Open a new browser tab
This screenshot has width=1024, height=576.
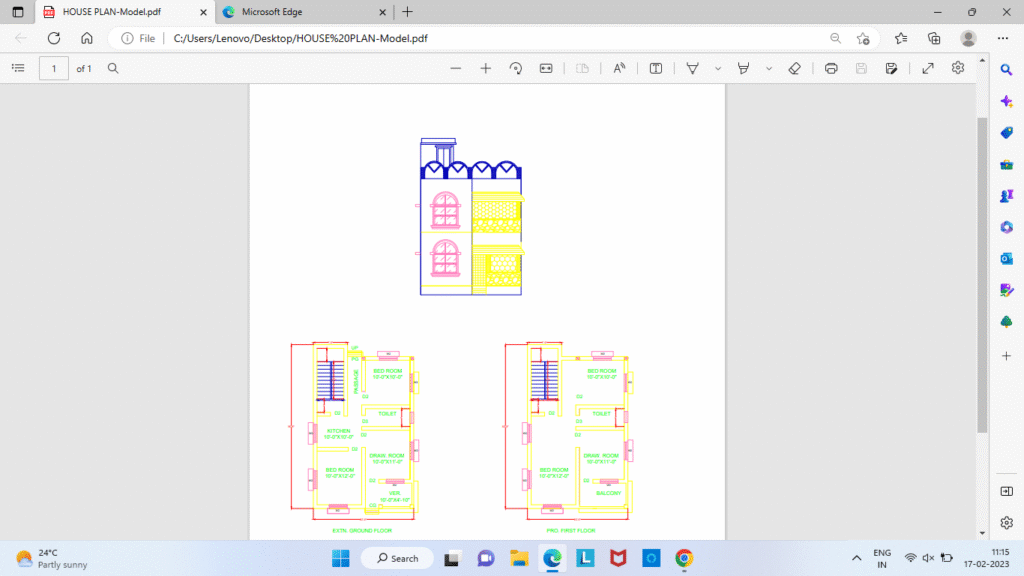coord(408,12)
